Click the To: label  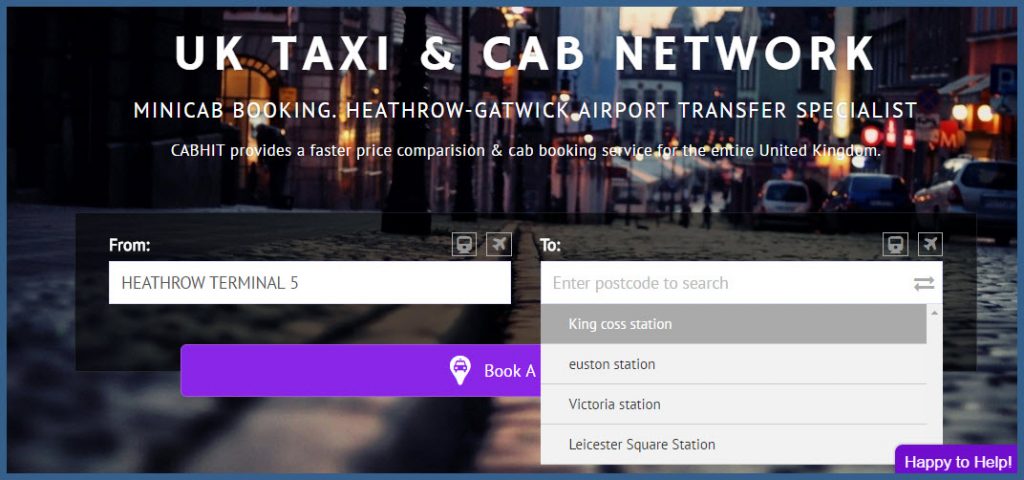tap(550, 246)
